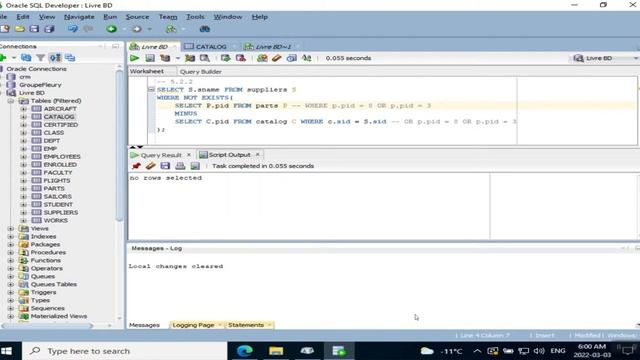Select the GroupeFleury connection
This screenshot has width=640, height=360.
coord(40,85)
